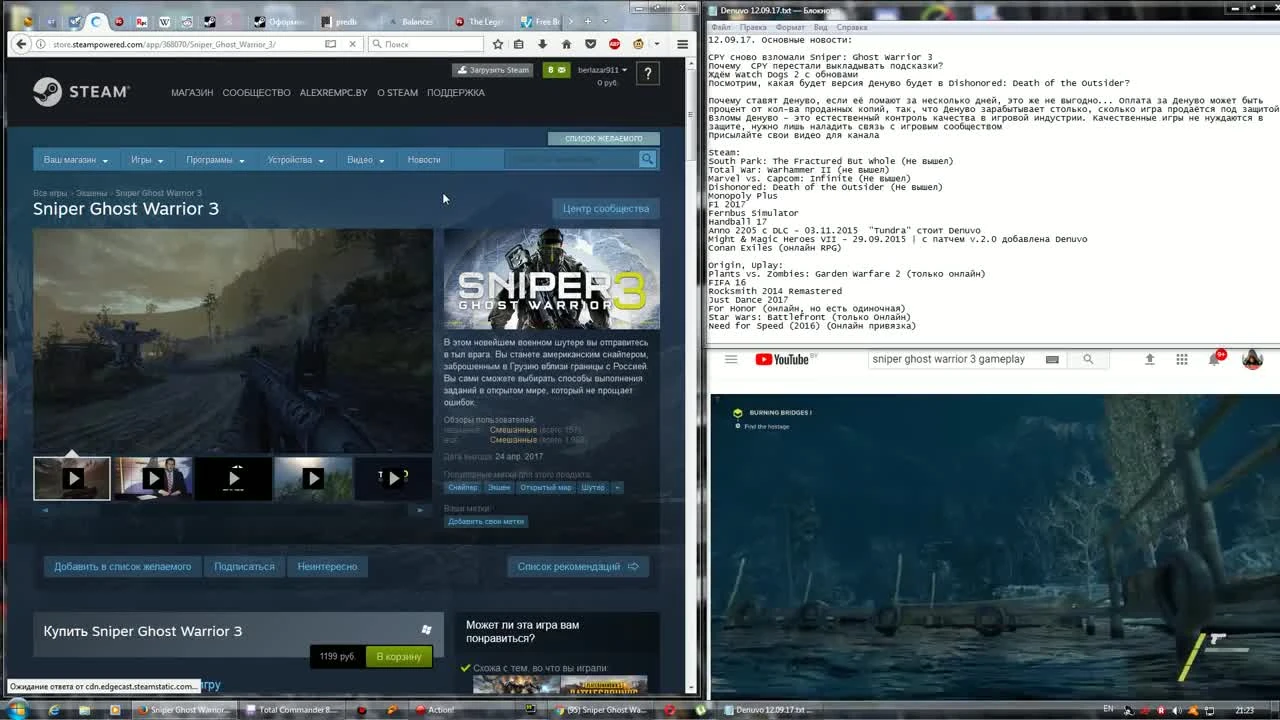Select the Снайпер tag link
The height and width of the screenshot is (720, 1280).
tap(464, 487)
